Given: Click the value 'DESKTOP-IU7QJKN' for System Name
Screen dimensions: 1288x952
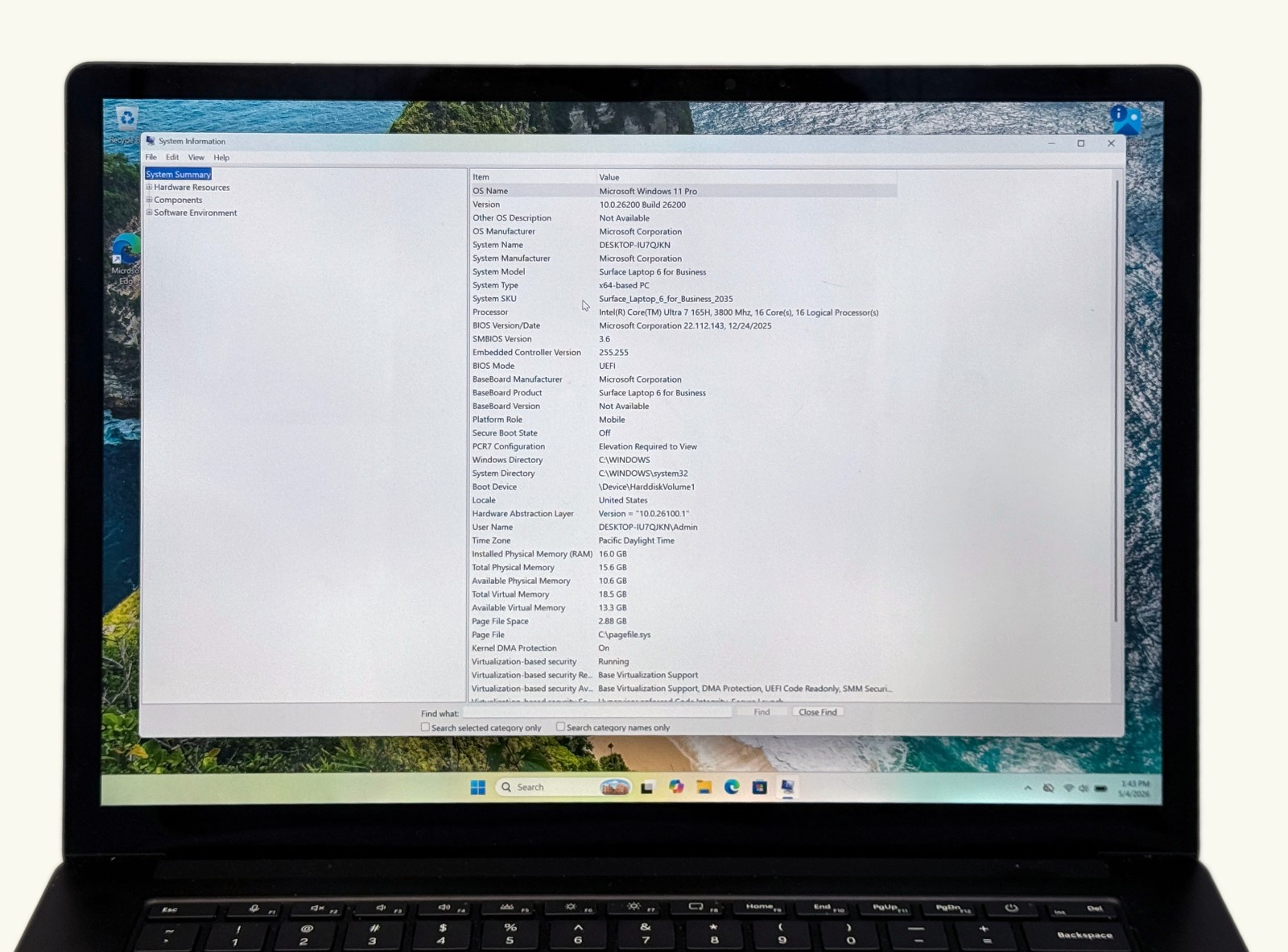Looking at the screenshot, I should point(634,245).
